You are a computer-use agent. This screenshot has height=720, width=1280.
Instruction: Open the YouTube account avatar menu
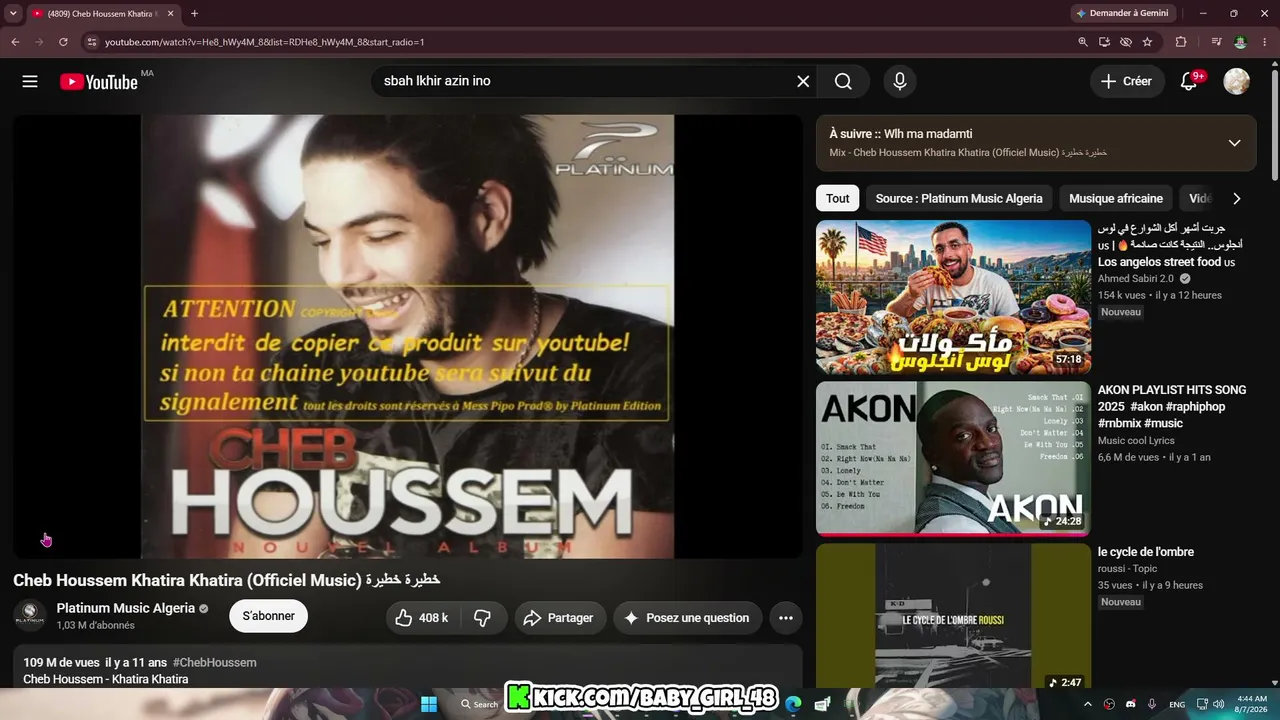(1237, 81)
